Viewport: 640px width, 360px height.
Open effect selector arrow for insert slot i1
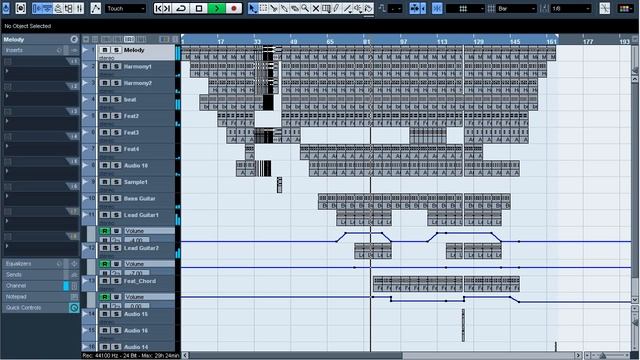[7, 71]
